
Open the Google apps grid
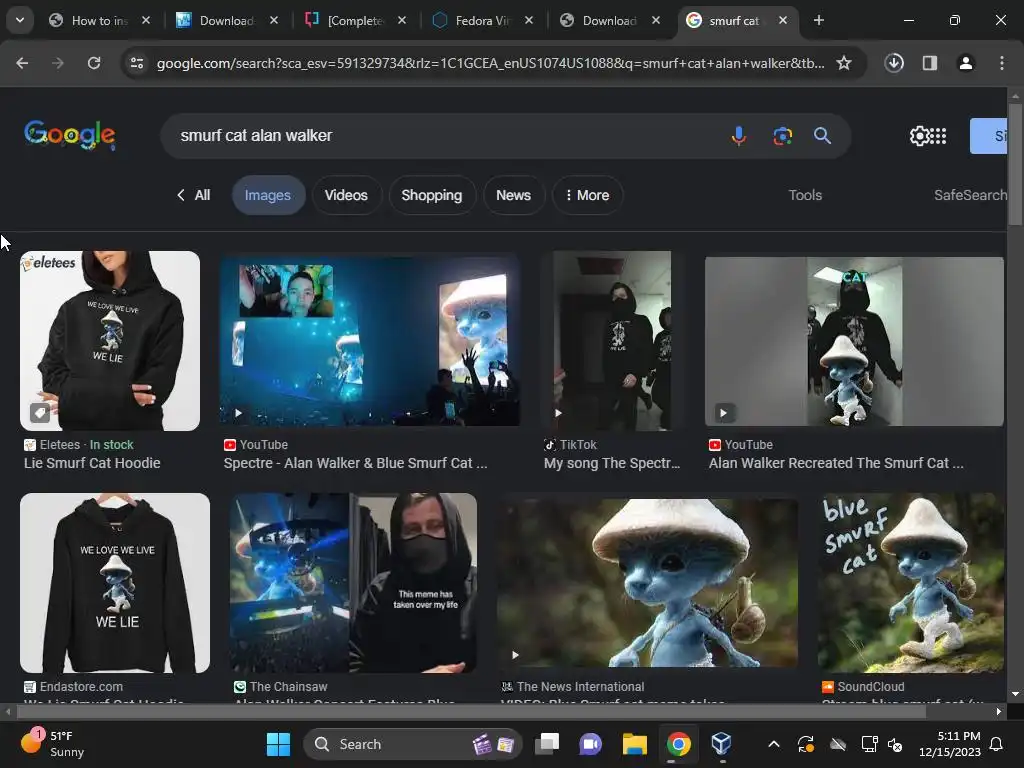point(938,136)
